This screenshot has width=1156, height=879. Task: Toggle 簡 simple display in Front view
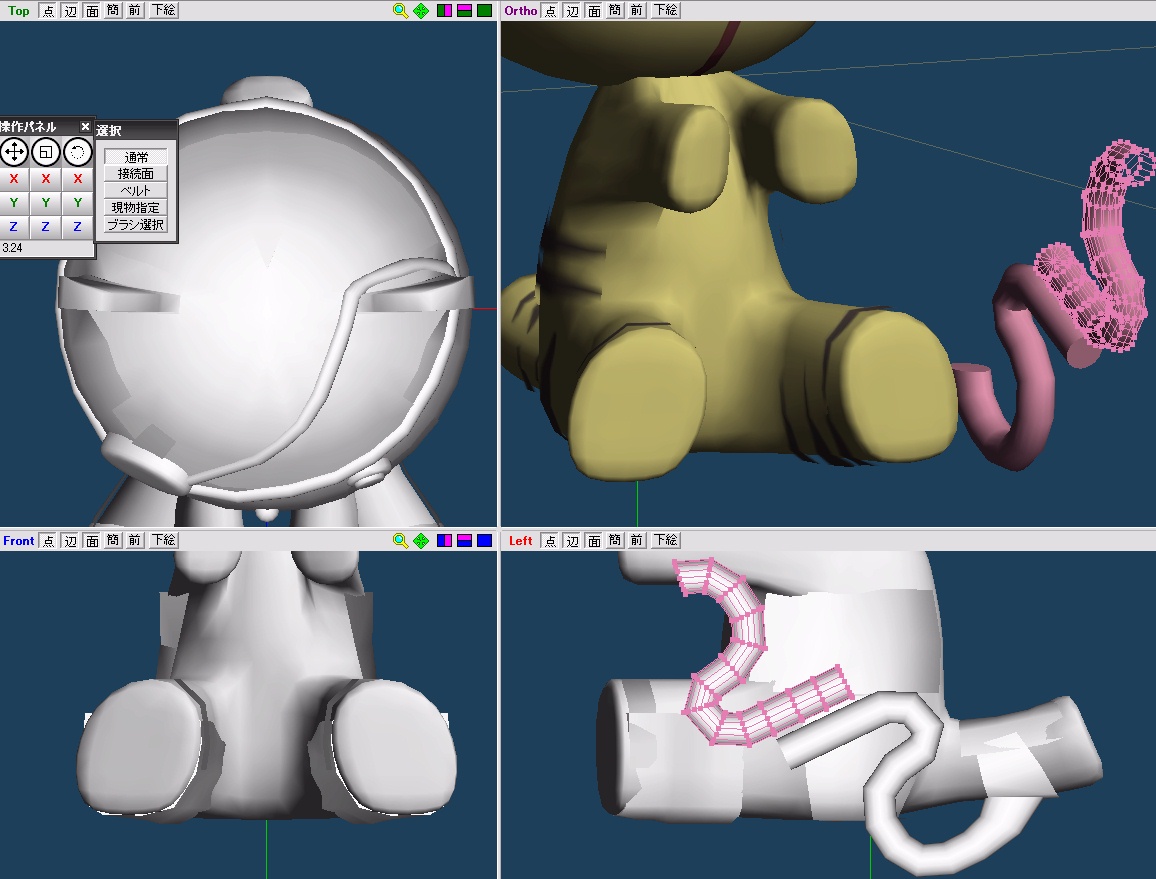pyautogui.click(x=112, y=541)
